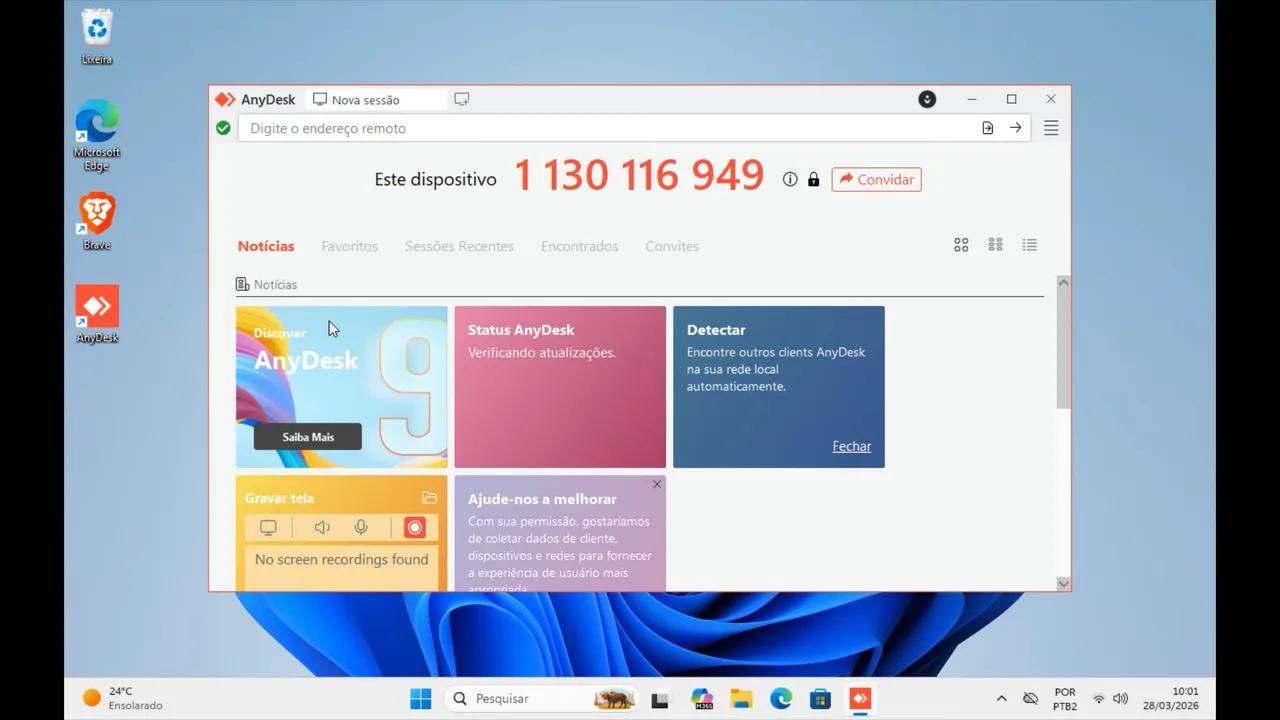Open the AnyDesk hamburger main menu
The height and width of the screenshot is (720, 1280).
click(1051, 128)
